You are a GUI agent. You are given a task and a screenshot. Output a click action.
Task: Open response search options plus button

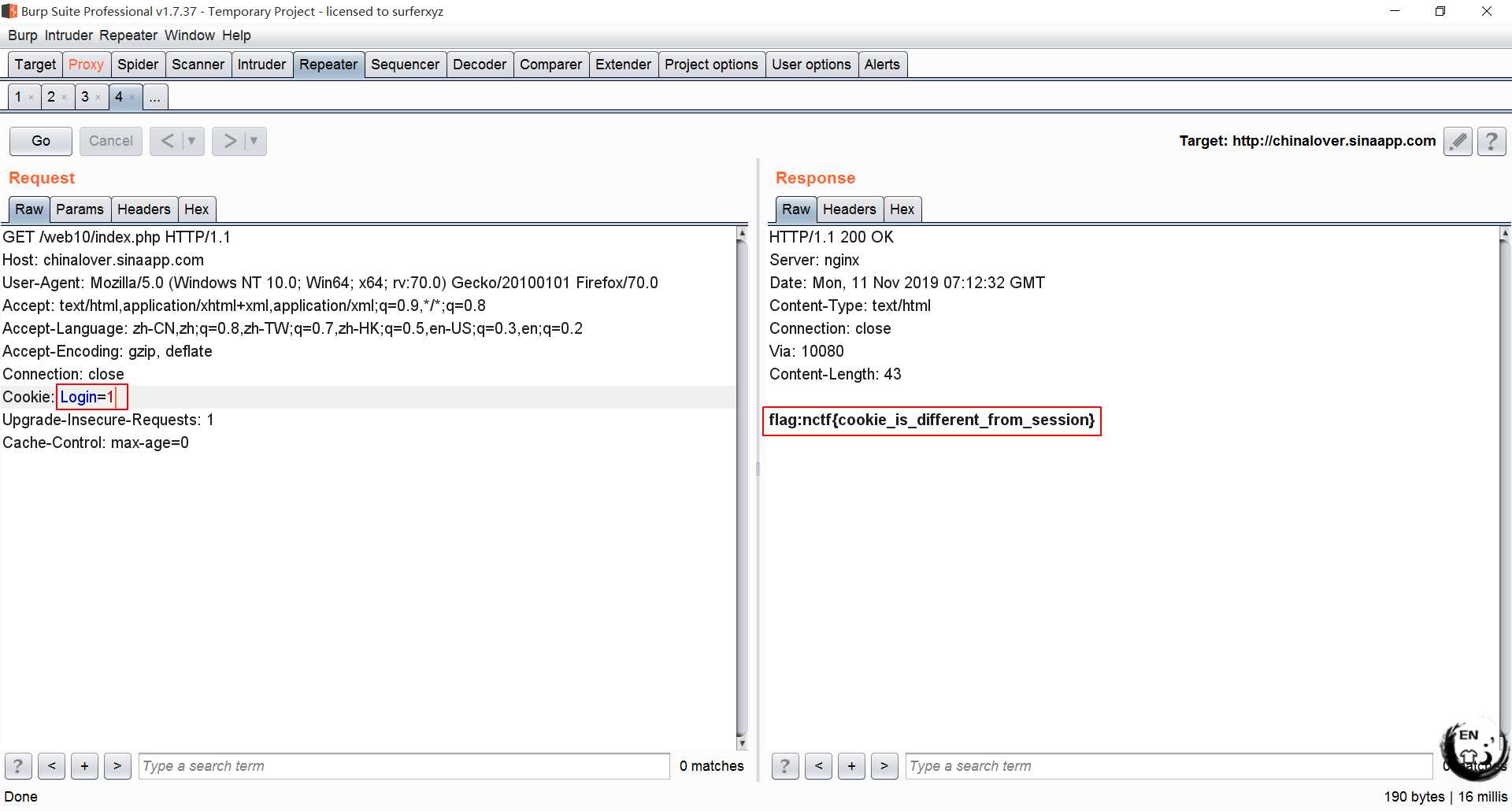click(851, 765)
